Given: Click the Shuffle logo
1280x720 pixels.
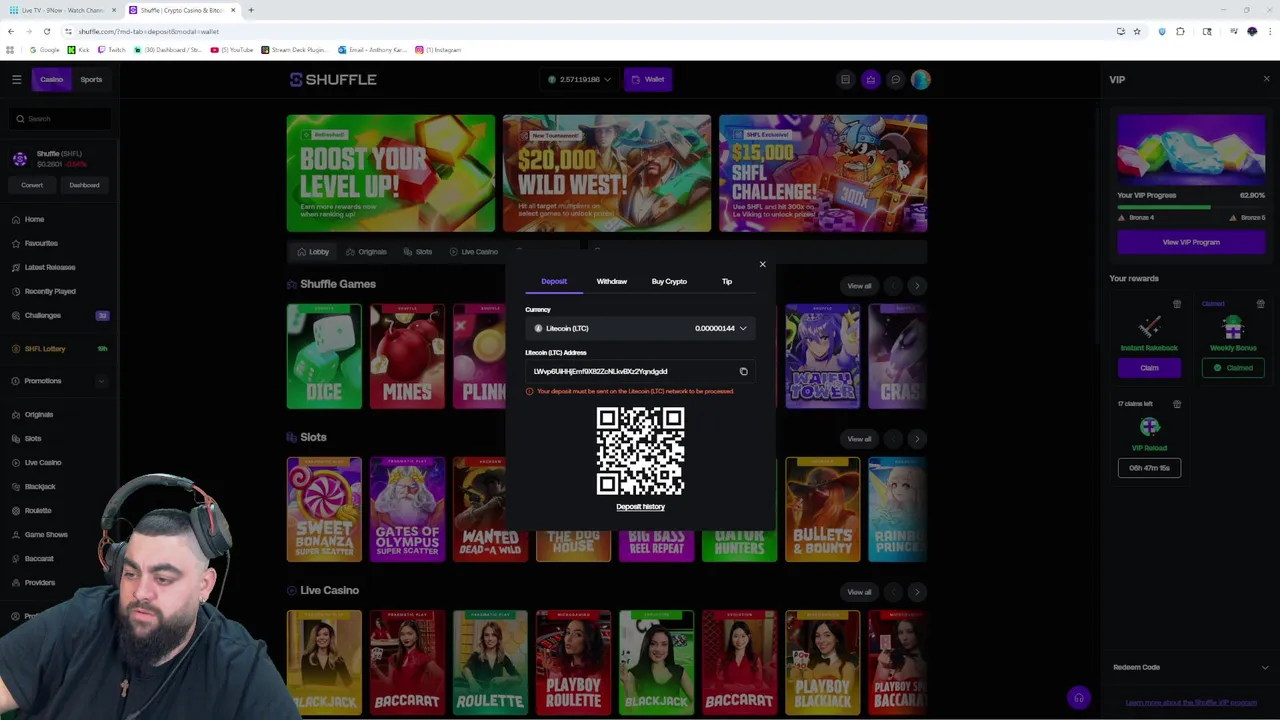Looking at the screenshot, I should click(x=333, y=79).
